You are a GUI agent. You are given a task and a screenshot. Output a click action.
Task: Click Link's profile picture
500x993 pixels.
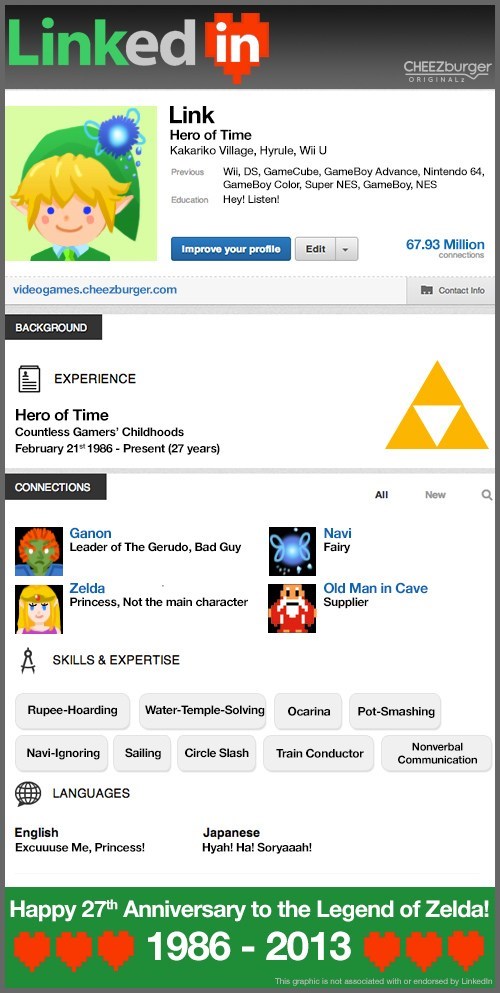tap(81, 184)
